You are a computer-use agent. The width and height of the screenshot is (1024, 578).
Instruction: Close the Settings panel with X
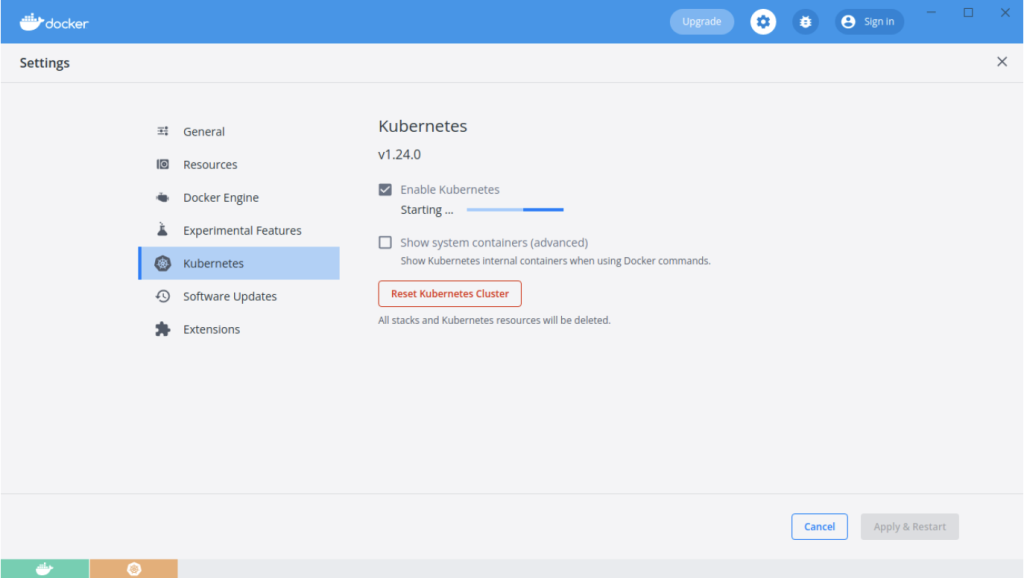tap(1002, 62)
